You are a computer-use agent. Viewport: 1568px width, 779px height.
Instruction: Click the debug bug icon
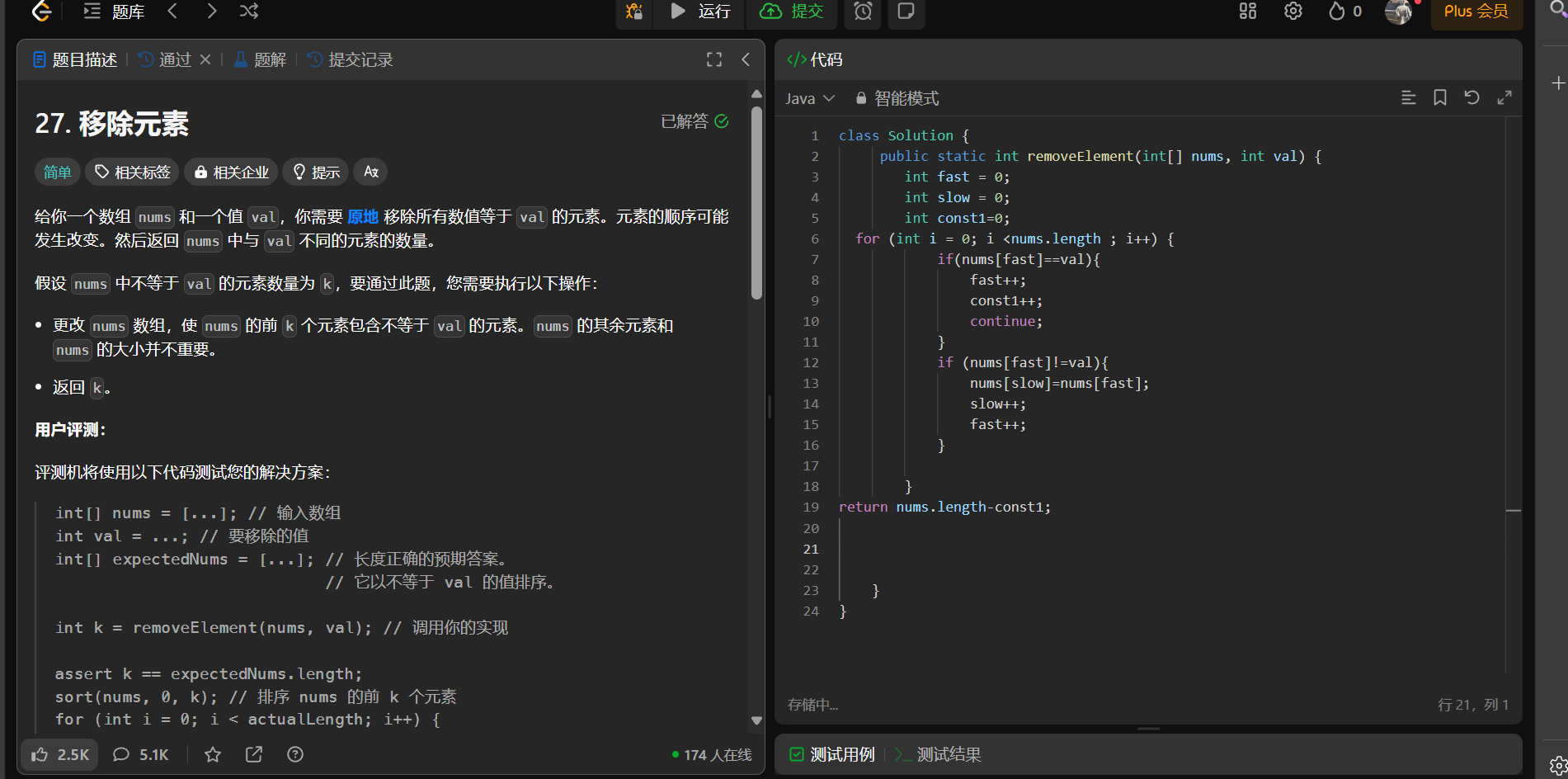633,12
